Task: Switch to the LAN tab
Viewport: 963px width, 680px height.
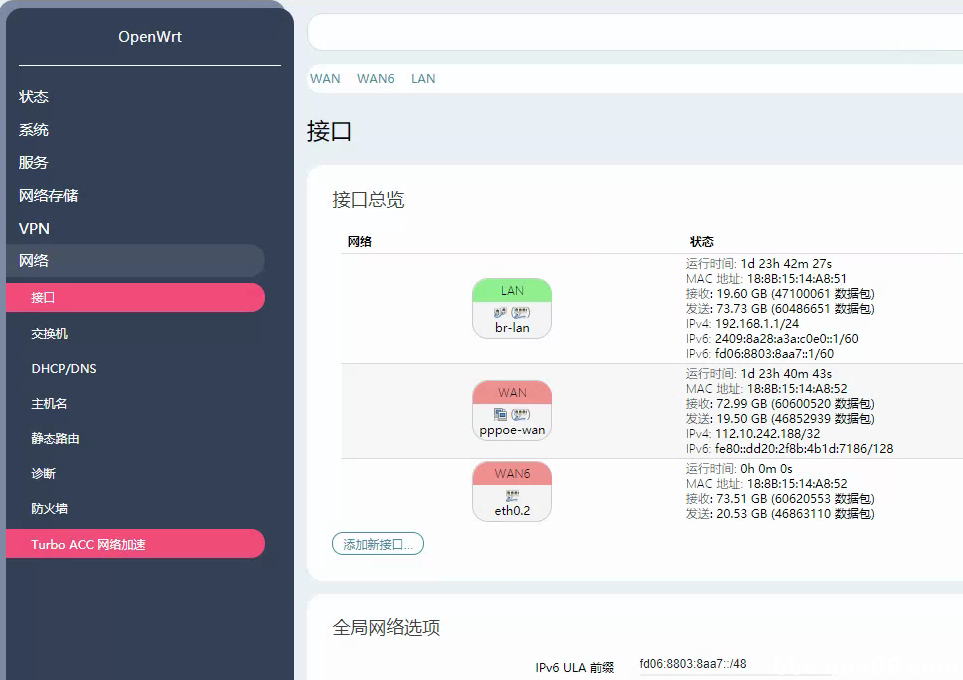Action: pos(423,79)
